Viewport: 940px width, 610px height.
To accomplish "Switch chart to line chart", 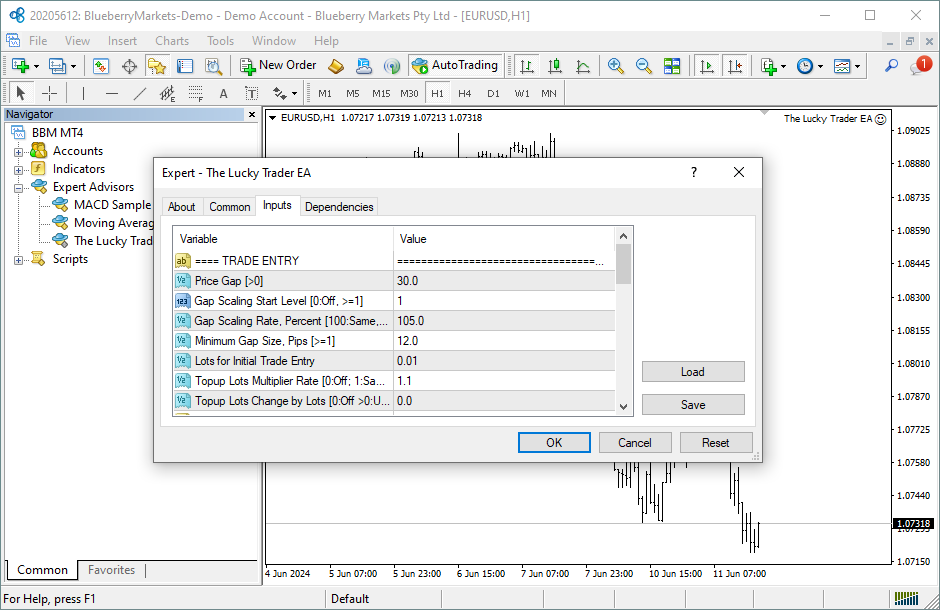I will coord(583,65).
